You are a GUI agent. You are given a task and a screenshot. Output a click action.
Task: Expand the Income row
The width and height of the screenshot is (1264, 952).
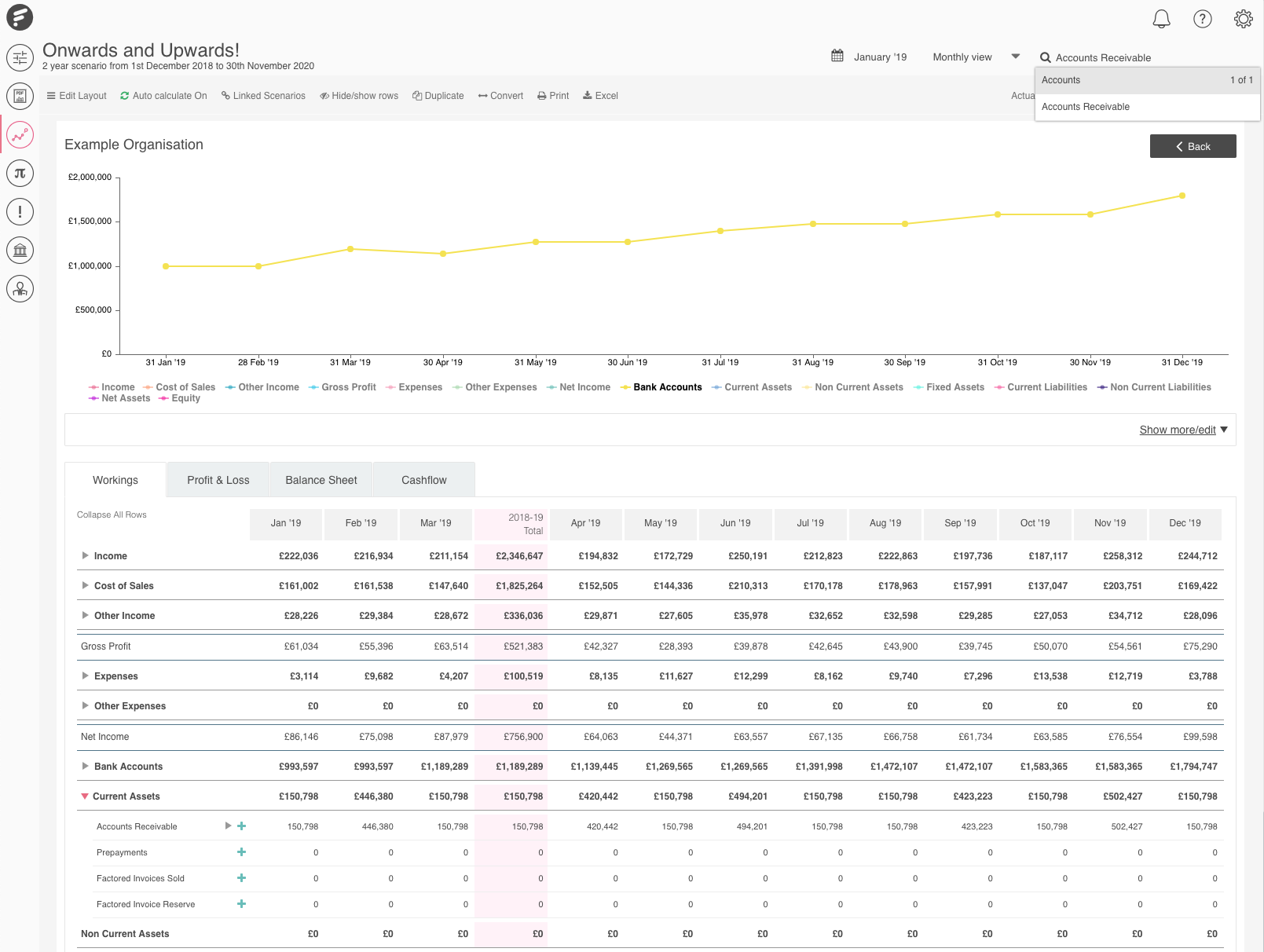pos(85,555)
